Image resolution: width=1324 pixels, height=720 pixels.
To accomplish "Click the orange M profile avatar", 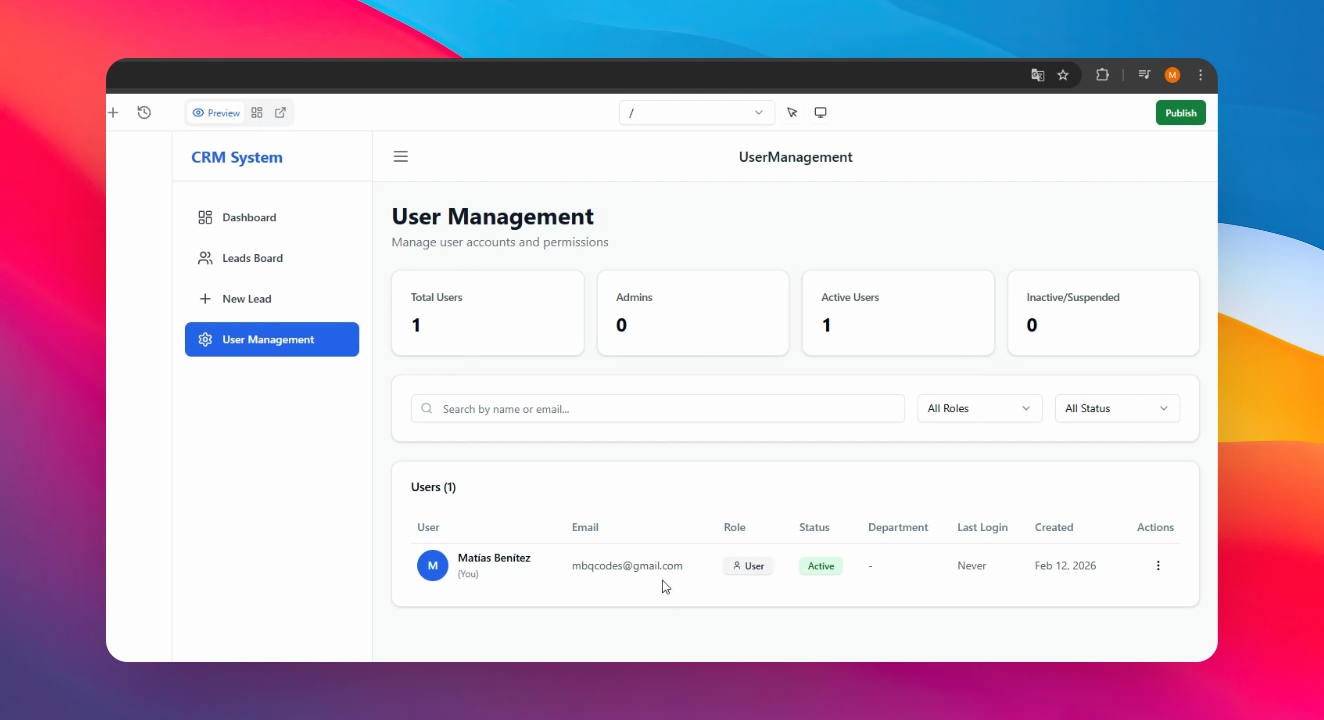I will [x=1173, y=75].
